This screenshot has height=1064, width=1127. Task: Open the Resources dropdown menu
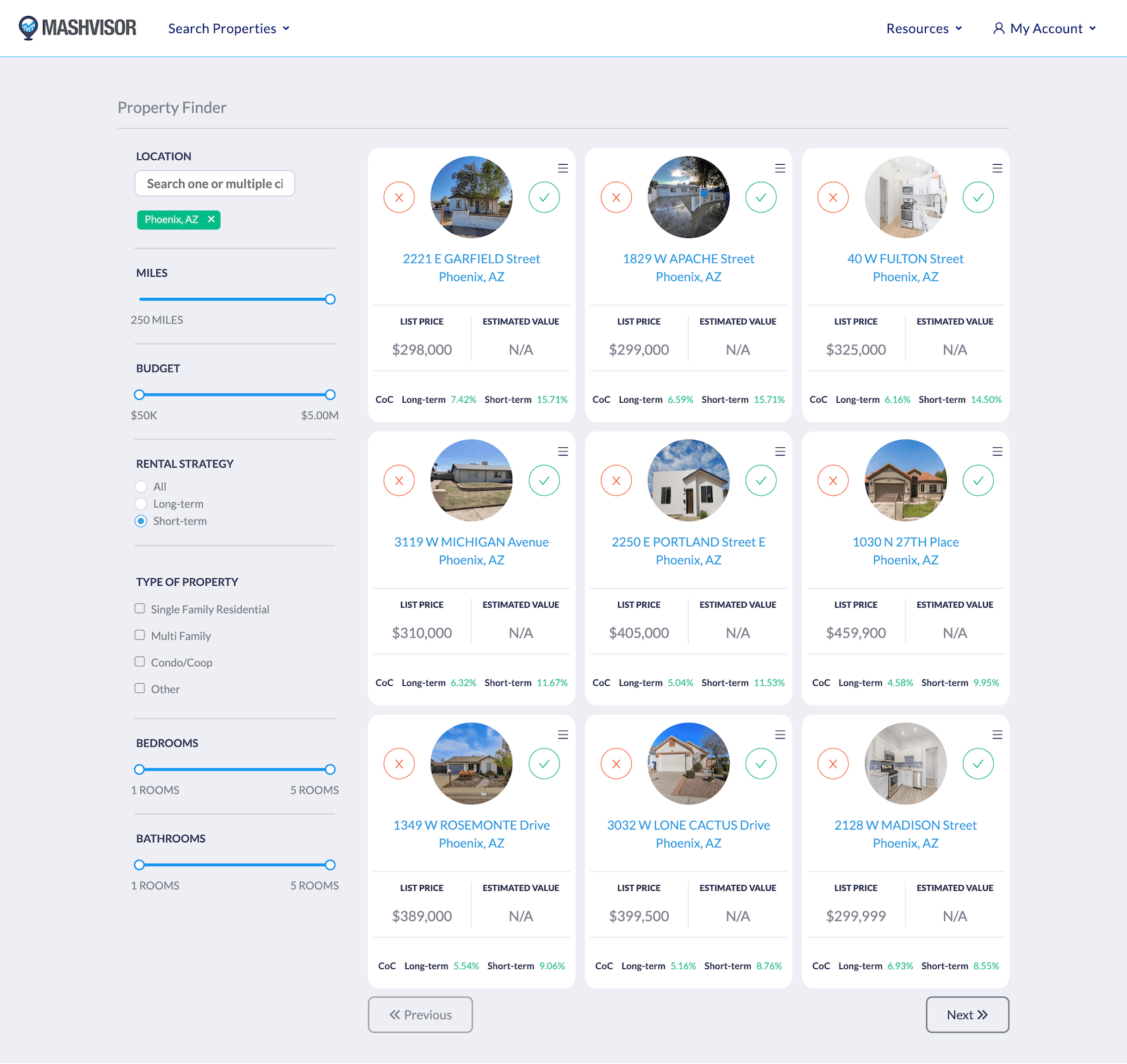pos(924,28)
